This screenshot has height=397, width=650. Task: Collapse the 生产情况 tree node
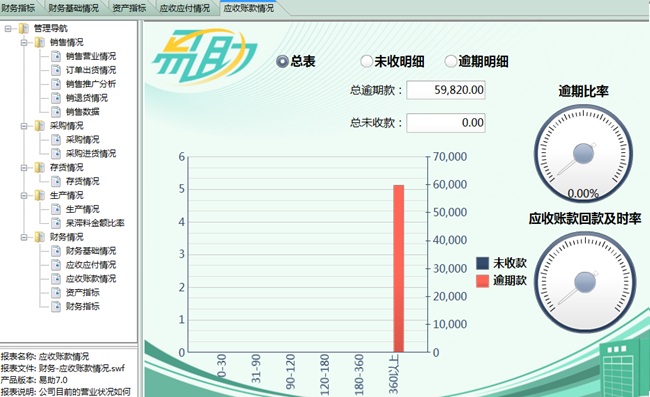pos(24,195)
